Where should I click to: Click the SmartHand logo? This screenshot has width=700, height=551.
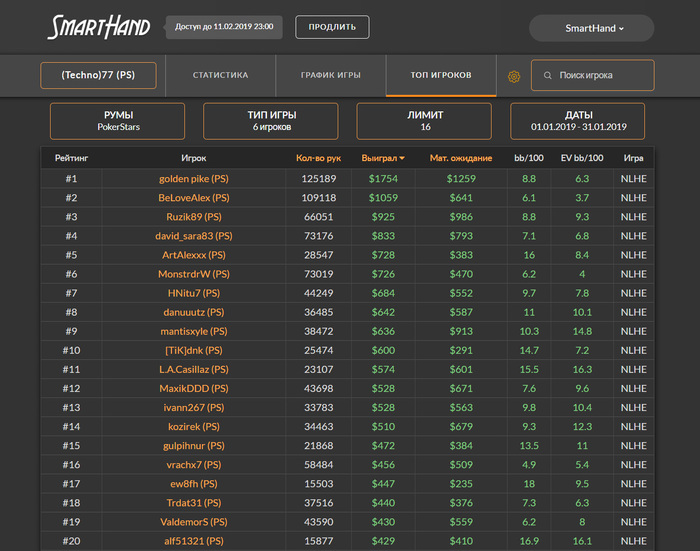pyautogui.click(x=99, y=27)
